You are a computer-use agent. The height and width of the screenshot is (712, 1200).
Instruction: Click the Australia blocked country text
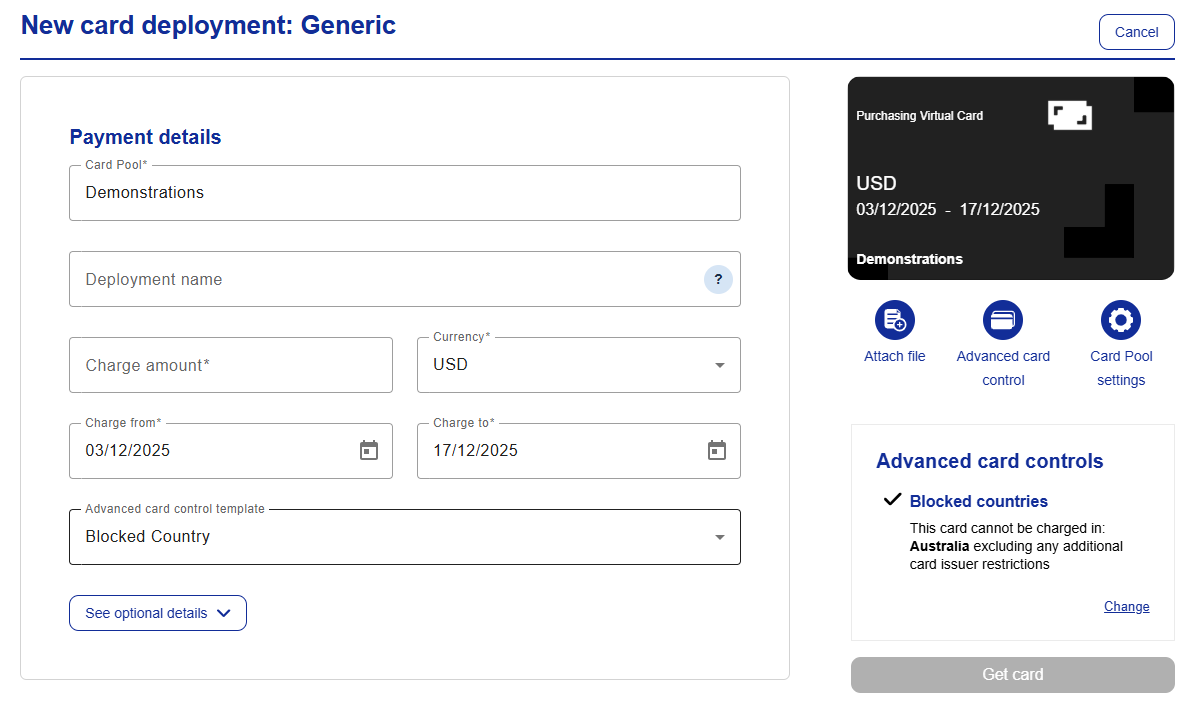tap(939, 546)
